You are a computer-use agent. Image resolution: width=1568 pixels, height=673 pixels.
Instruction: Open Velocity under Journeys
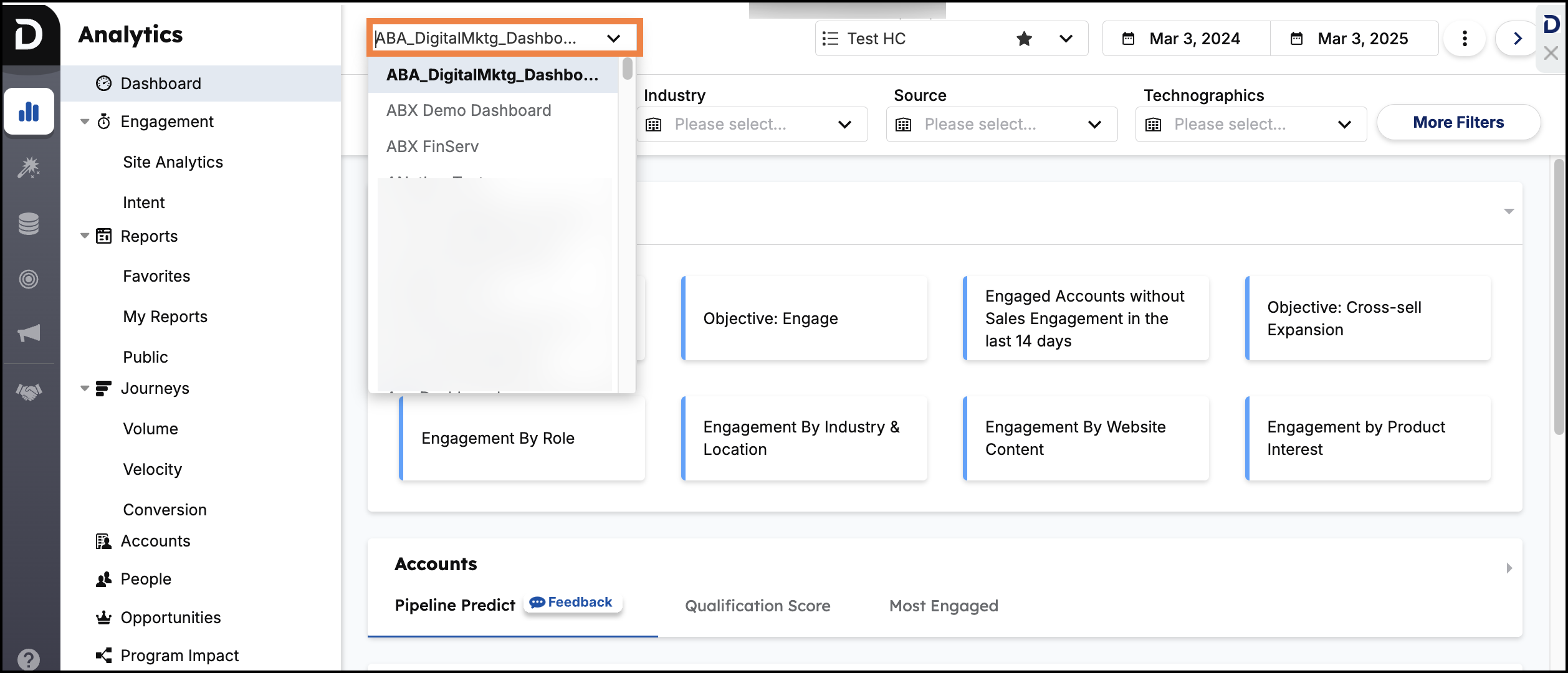(152, 469)
